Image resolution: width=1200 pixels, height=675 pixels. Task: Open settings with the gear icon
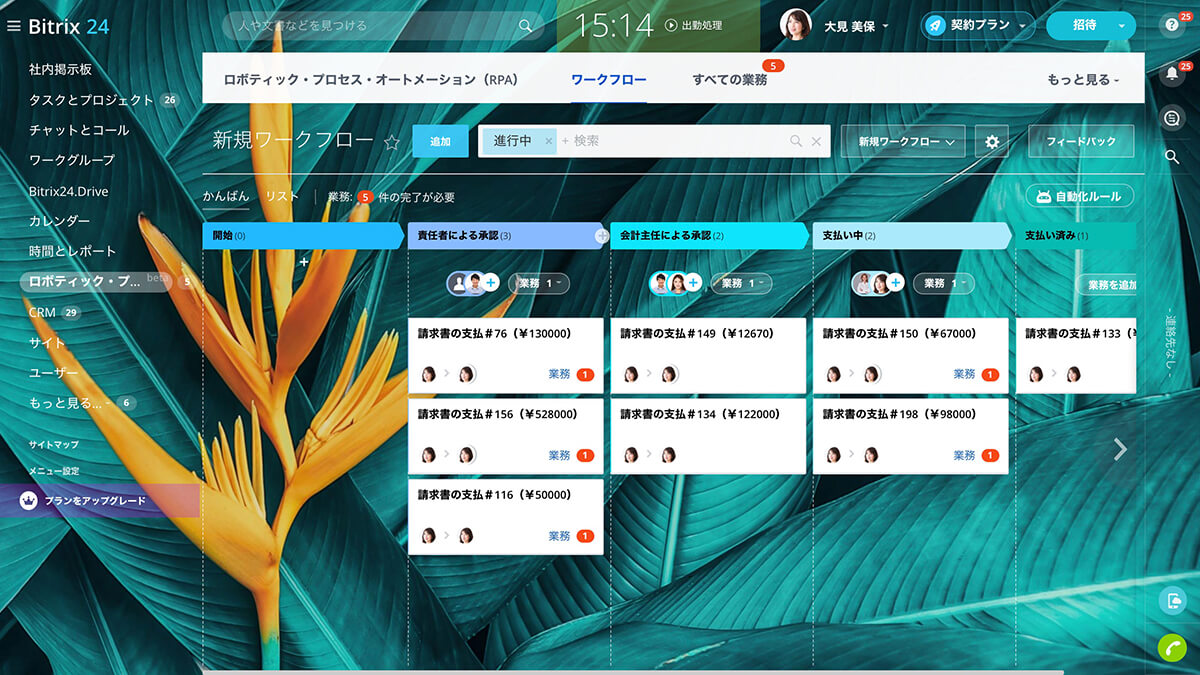point(992,142)
